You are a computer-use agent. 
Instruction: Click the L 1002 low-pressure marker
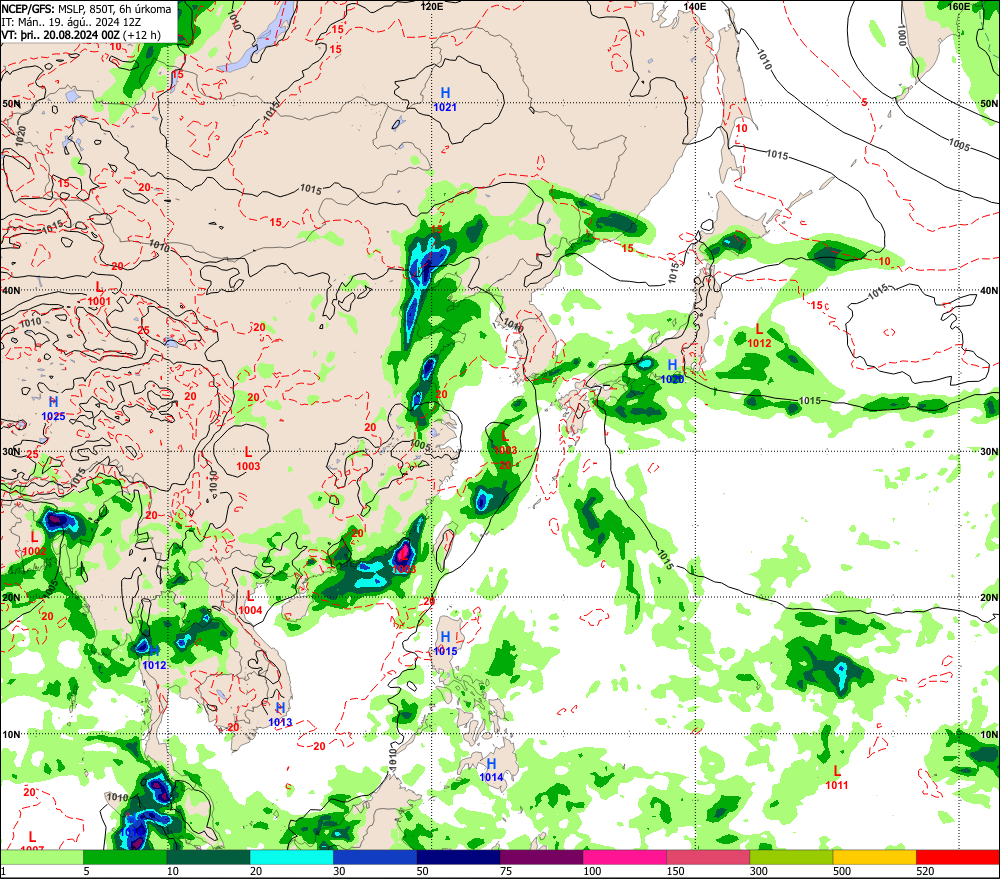pyautogui.click(x=34, y=544)
